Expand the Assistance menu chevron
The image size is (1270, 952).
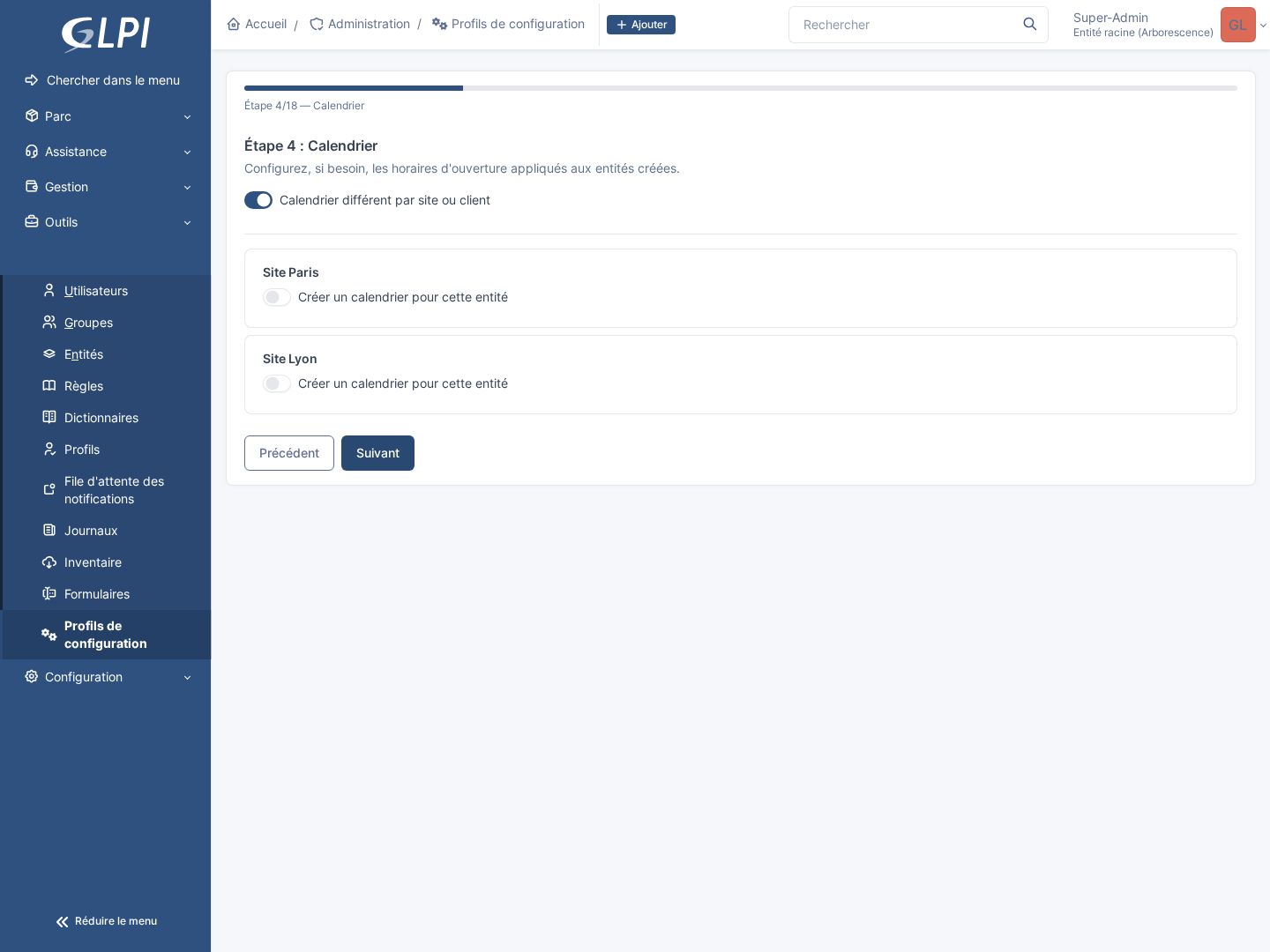[187, 152]
